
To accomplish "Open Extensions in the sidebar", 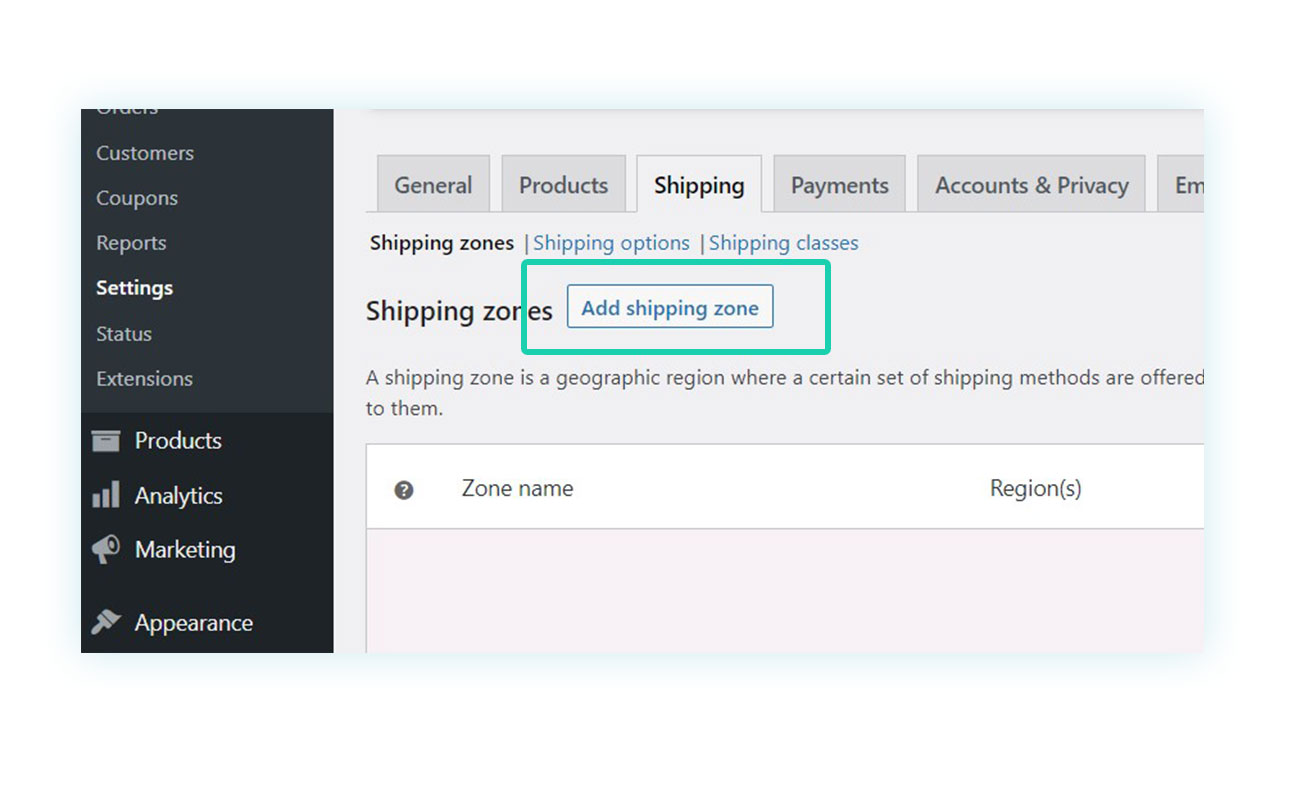I will click(144, 379).
